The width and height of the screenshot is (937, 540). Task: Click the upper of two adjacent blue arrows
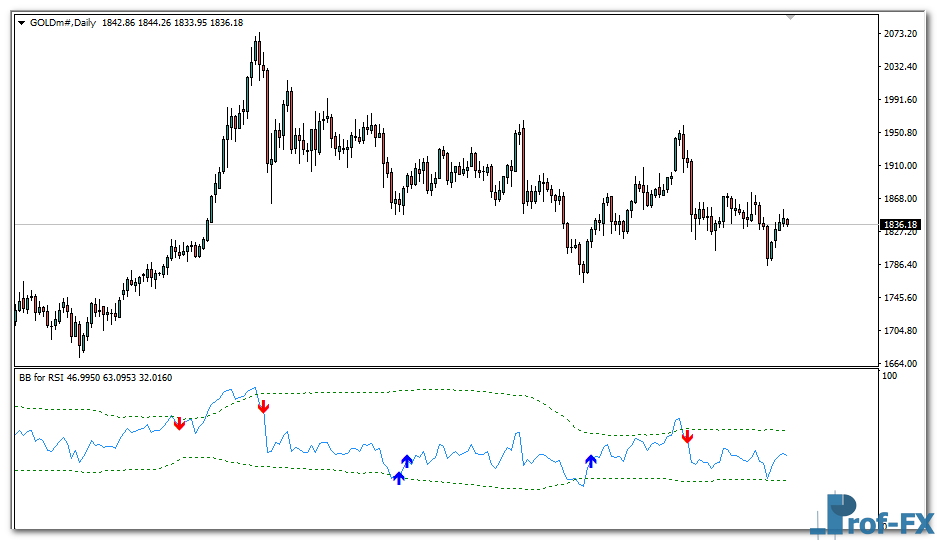(407, 460)
